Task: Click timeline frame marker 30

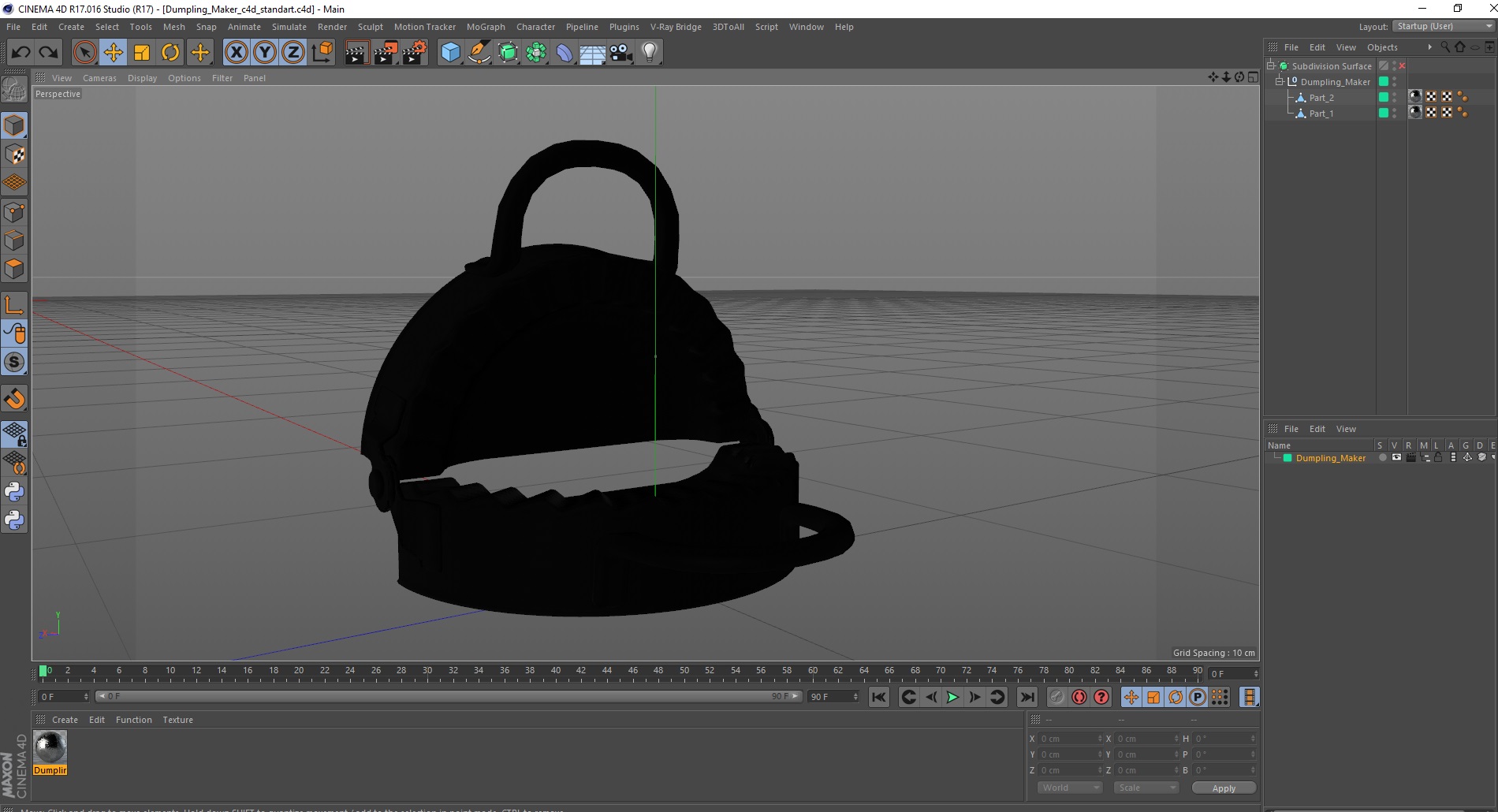Action: point(427,671)
